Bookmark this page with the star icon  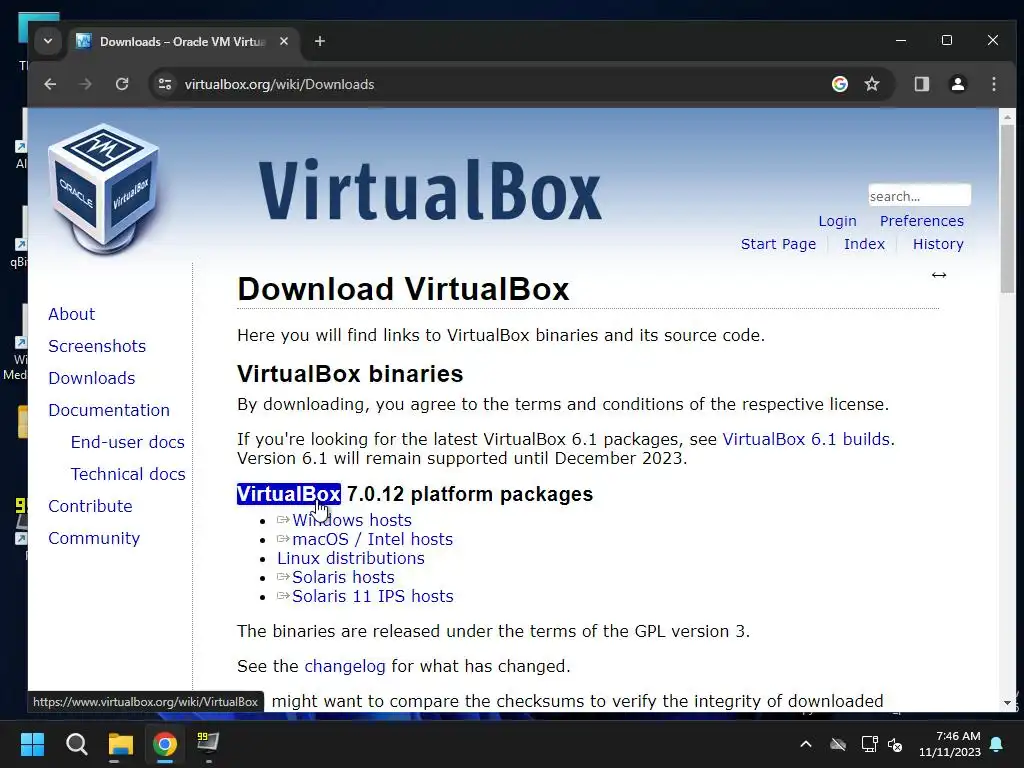872,84
